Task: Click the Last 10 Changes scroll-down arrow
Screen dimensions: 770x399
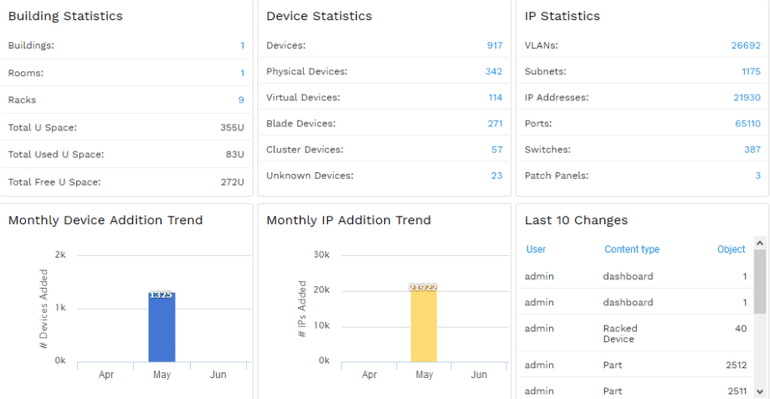Action: (x=760, y=391)
